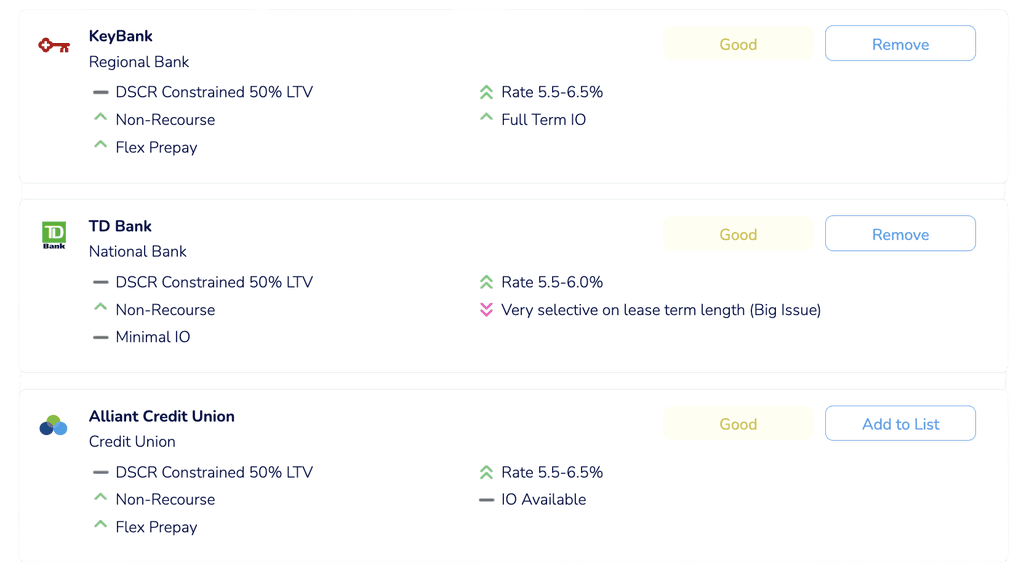The image size is (1024, 581).
Task: Open the Alliant Credit Union lender name
Action: (x=162, y=416)
